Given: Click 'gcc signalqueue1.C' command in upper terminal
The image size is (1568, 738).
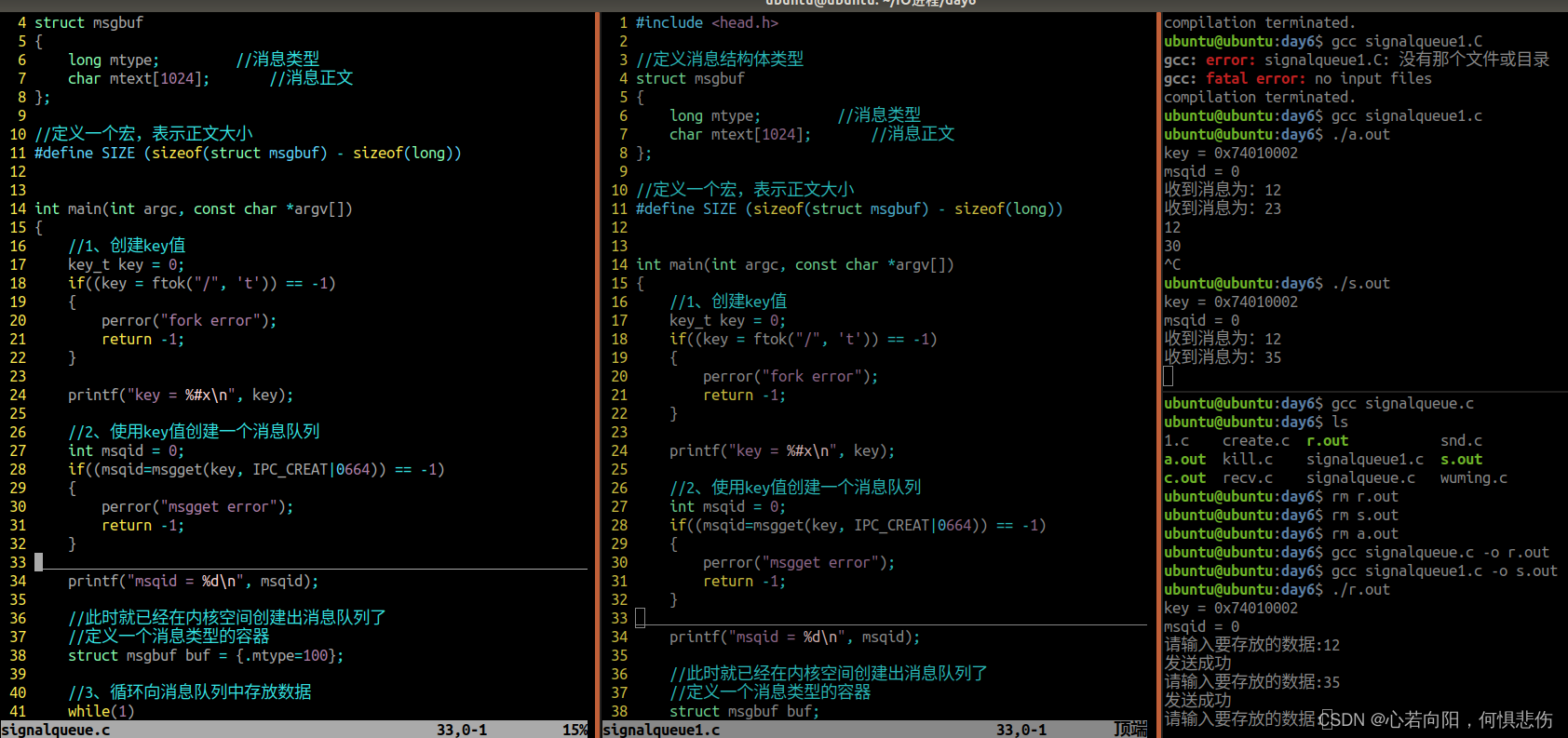Looking at the screenshot, I should [1407, 41].
